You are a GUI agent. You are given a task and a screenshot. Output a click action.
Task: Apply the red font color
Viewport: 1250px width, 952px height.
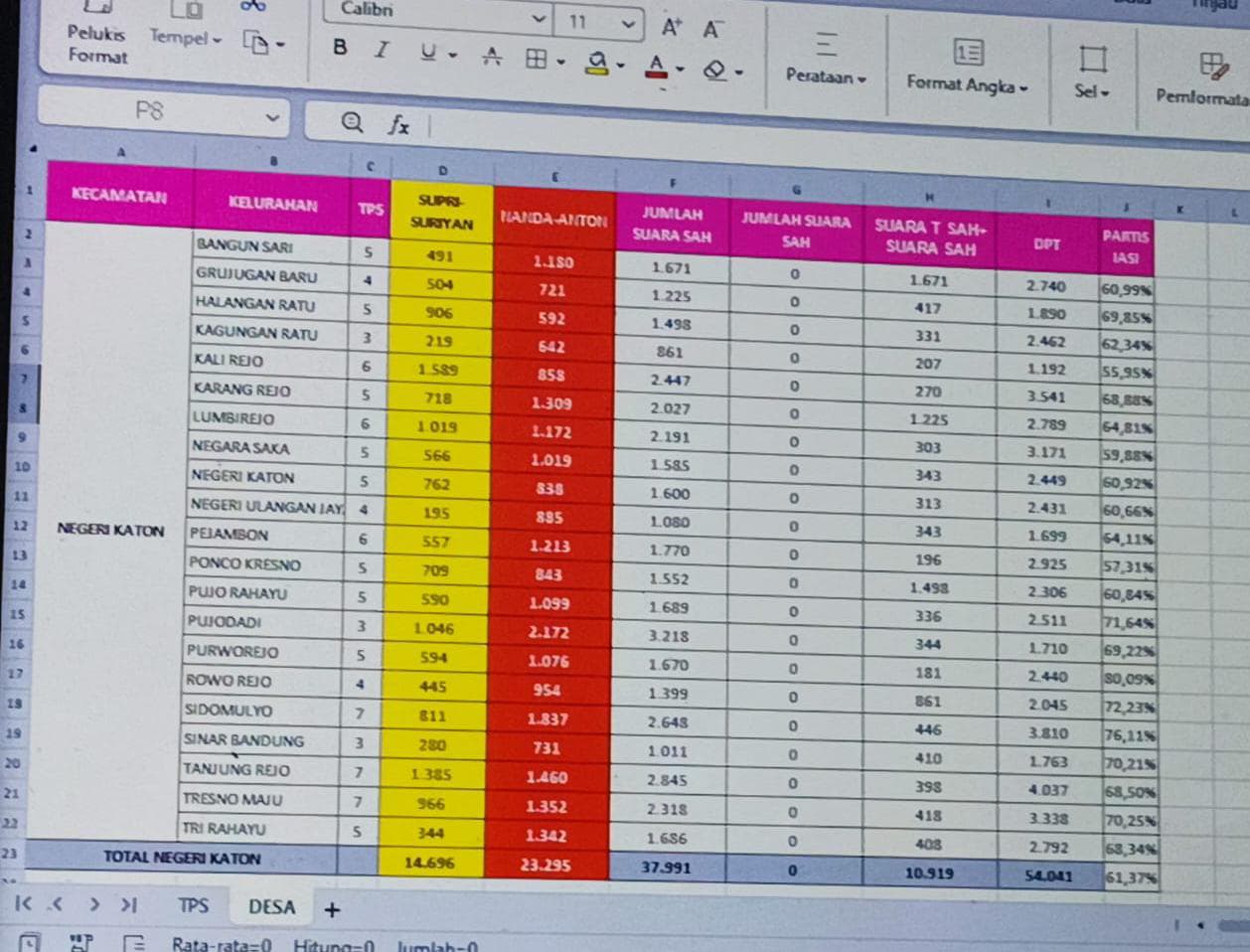coord(656,67)
